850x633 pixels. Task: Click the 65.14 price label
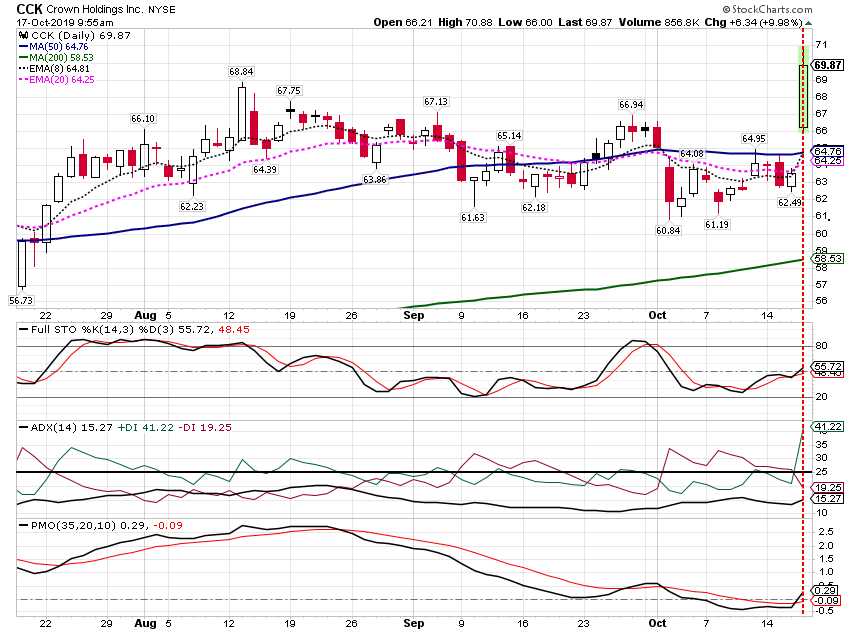coord(509,135)
